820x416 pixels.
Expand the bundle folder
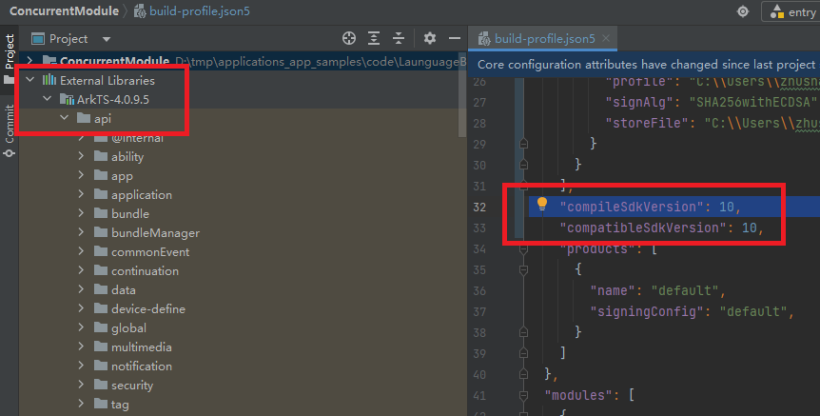tap(81, 213)
